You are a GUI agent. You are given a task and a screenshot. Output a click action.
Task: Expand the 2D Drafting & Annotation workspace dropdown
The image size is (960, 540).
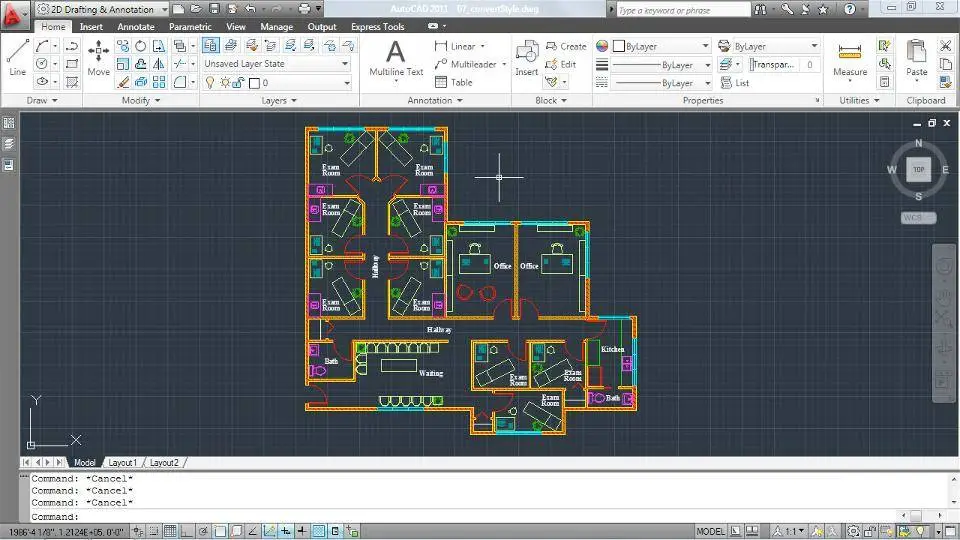[164, 9]
